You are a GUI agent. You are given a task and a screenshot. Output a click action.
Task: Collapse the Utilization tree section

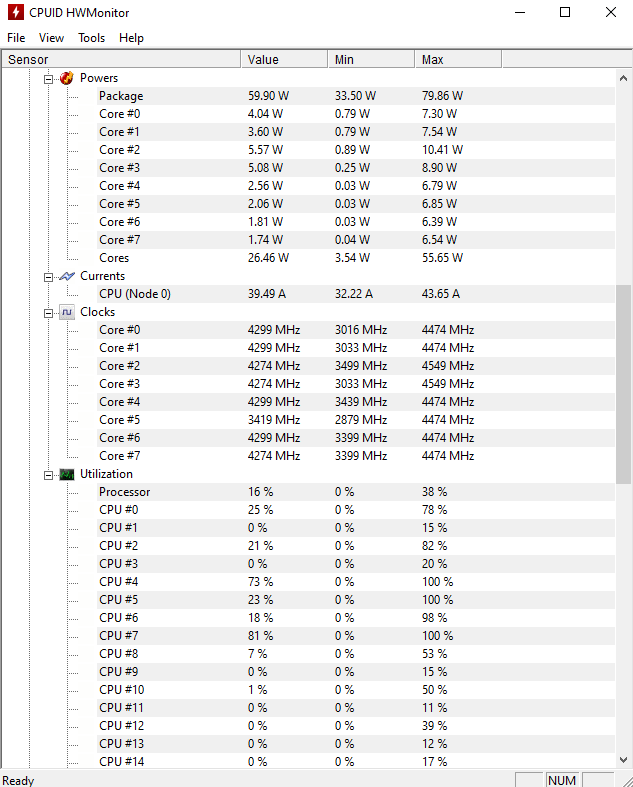48,475
